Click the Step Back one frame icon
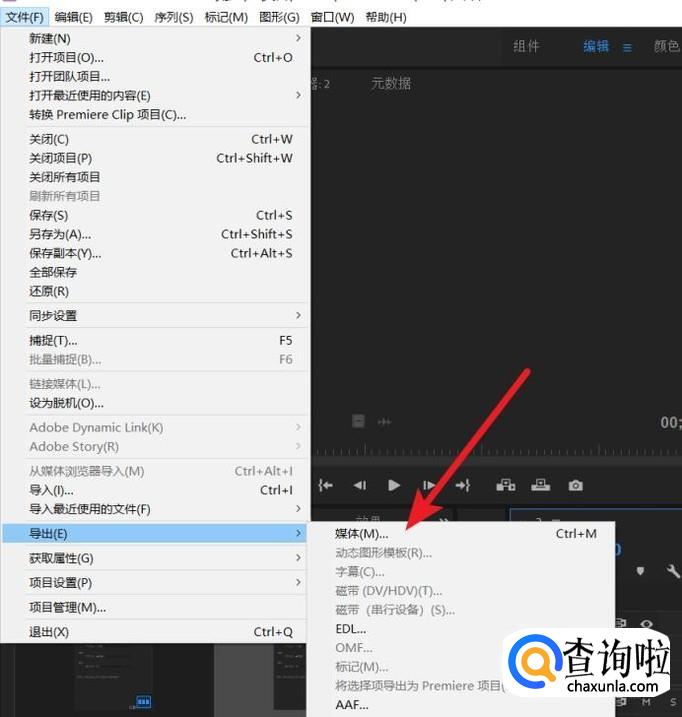The image size is (682, 717). coord(360,485)
